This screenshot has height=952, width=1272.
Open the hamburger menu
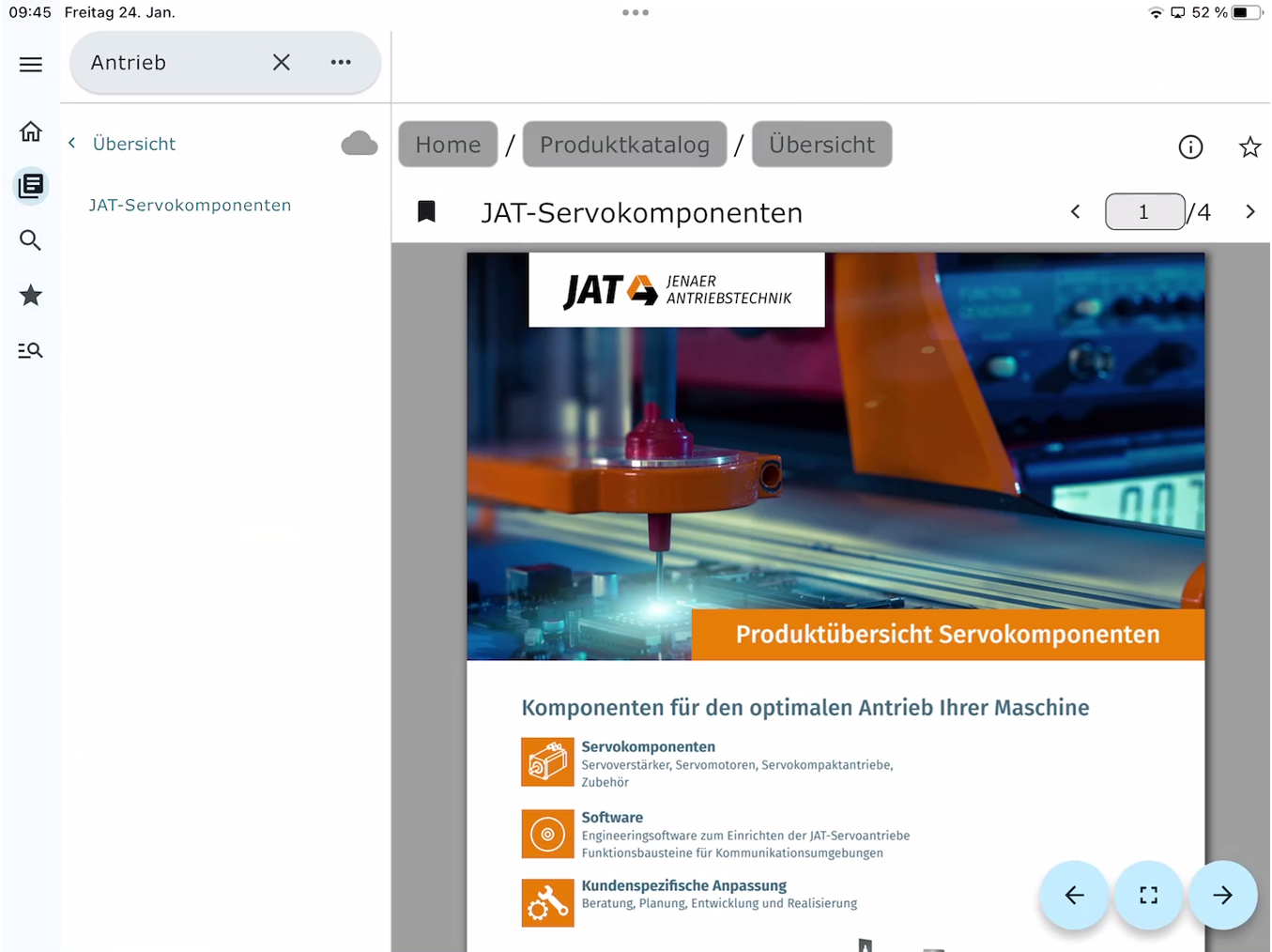point(31,64)
